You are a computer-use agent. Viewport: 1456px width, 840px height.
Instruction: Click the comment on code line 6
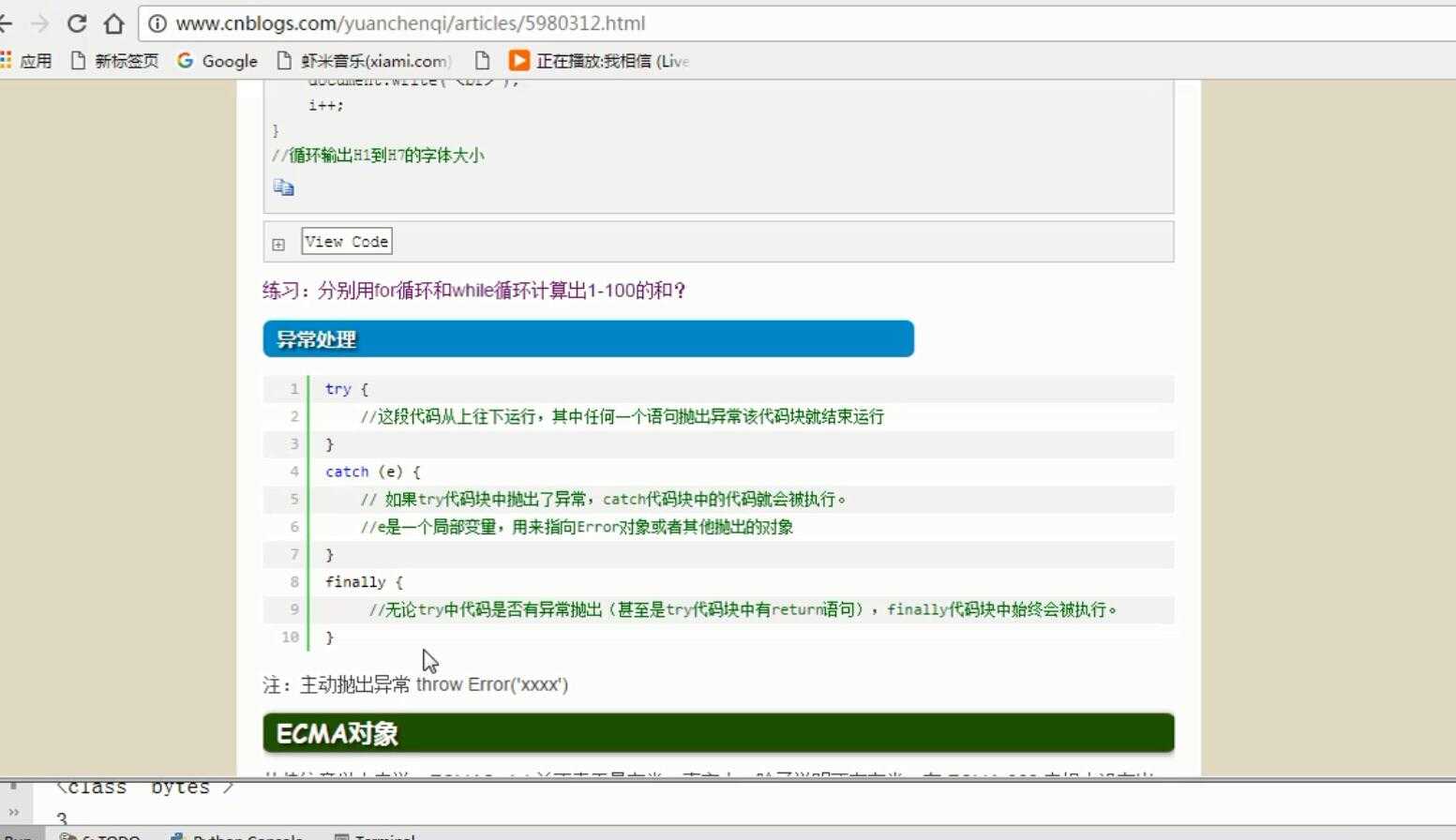click(577, 527)
